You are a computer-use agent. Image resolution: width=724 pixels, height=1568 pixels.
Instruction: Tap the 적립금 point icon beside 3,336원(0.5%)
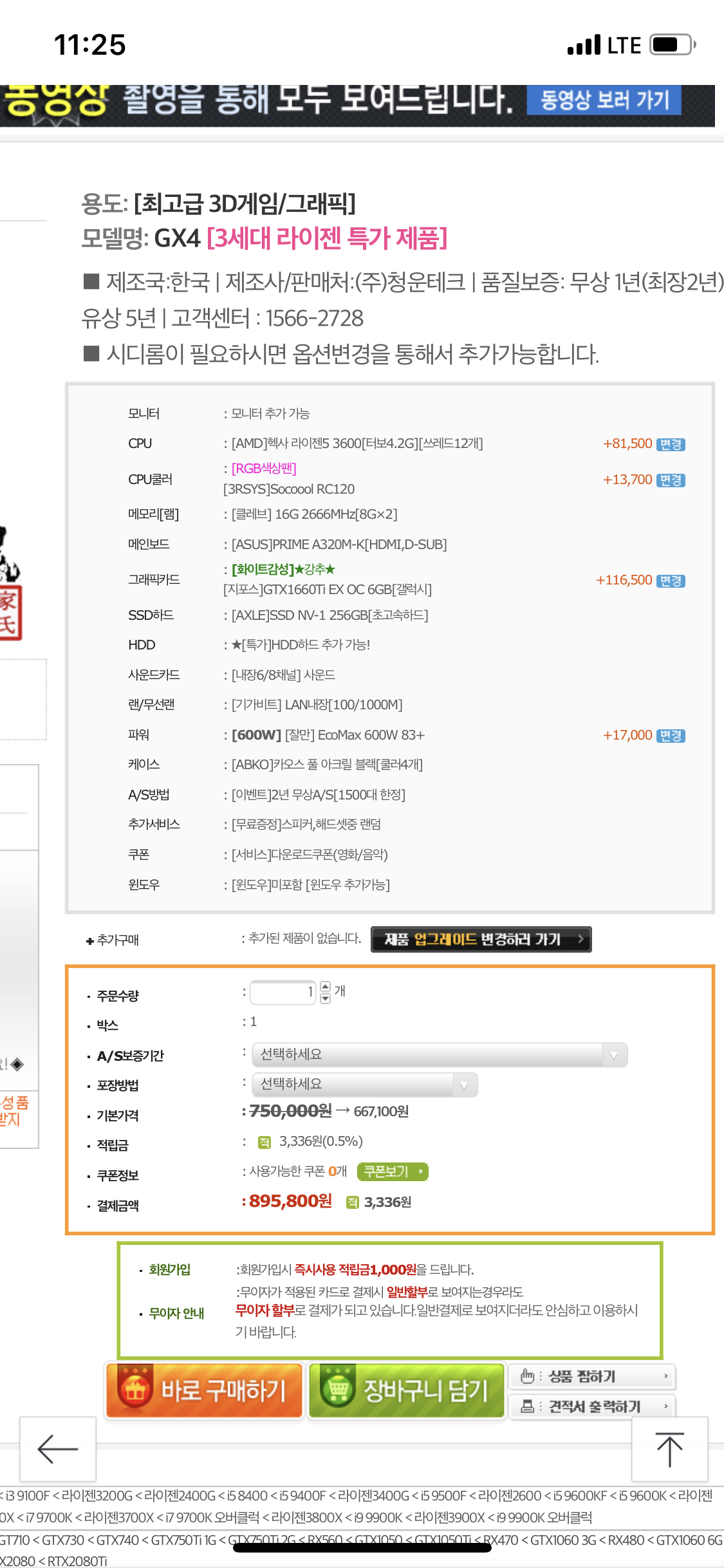pos(264,1143)
